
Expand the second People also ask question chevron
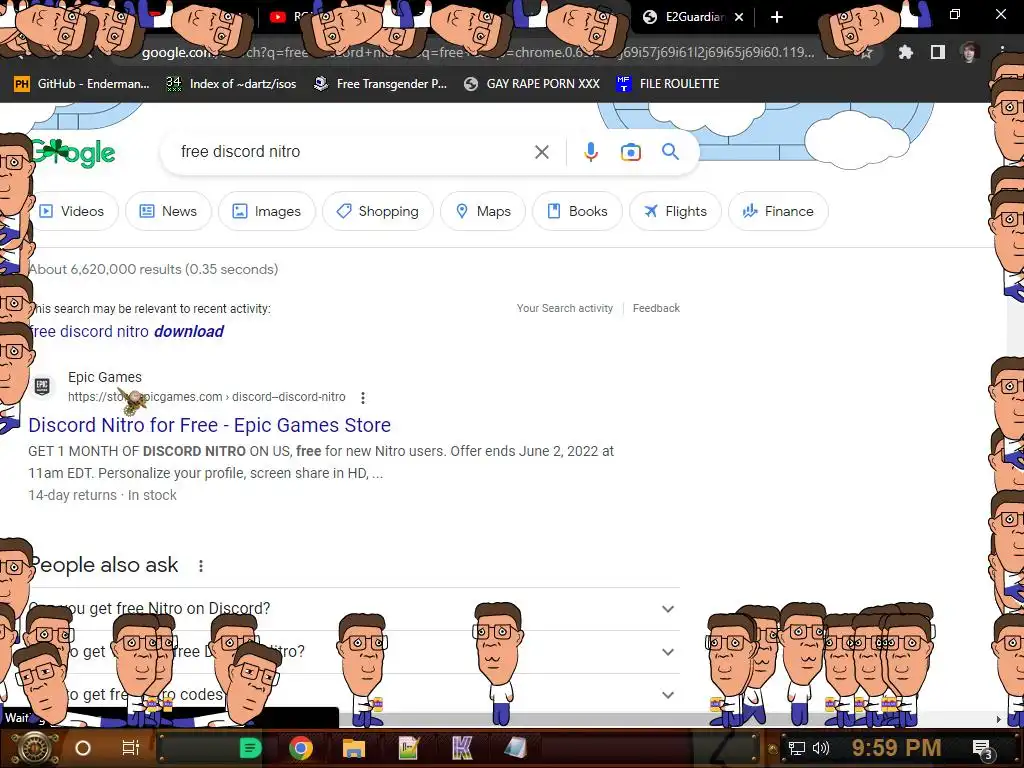click(667, 652)
